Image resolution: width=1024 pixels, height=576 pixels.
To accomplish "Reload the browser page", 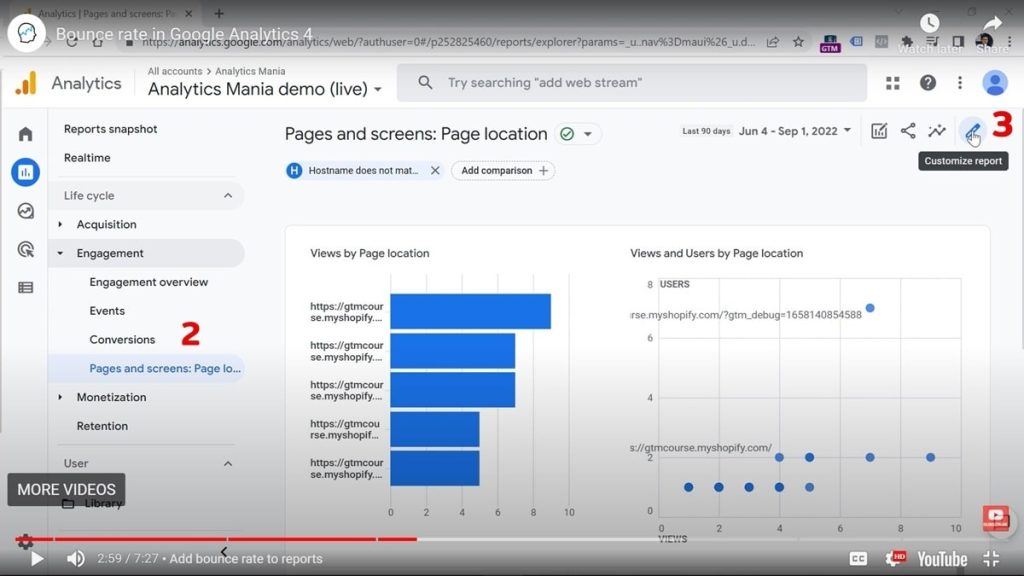I will (72, 42).
